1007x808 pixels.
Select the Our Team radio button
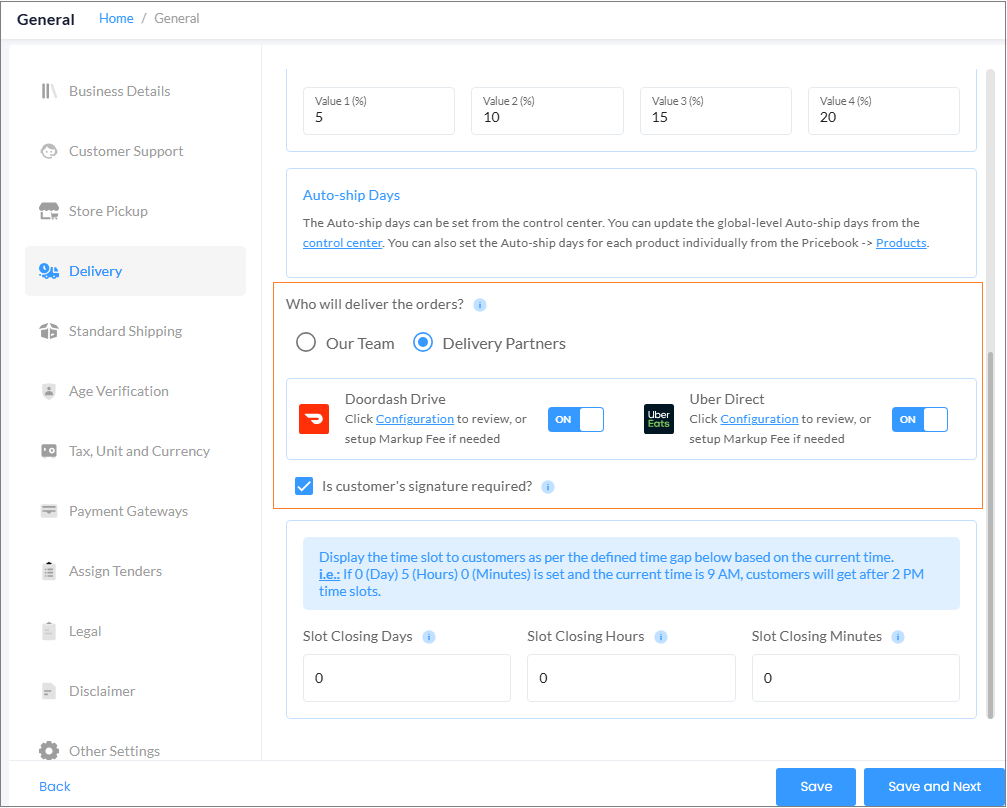pyautogui.click(x=306, y=342)
